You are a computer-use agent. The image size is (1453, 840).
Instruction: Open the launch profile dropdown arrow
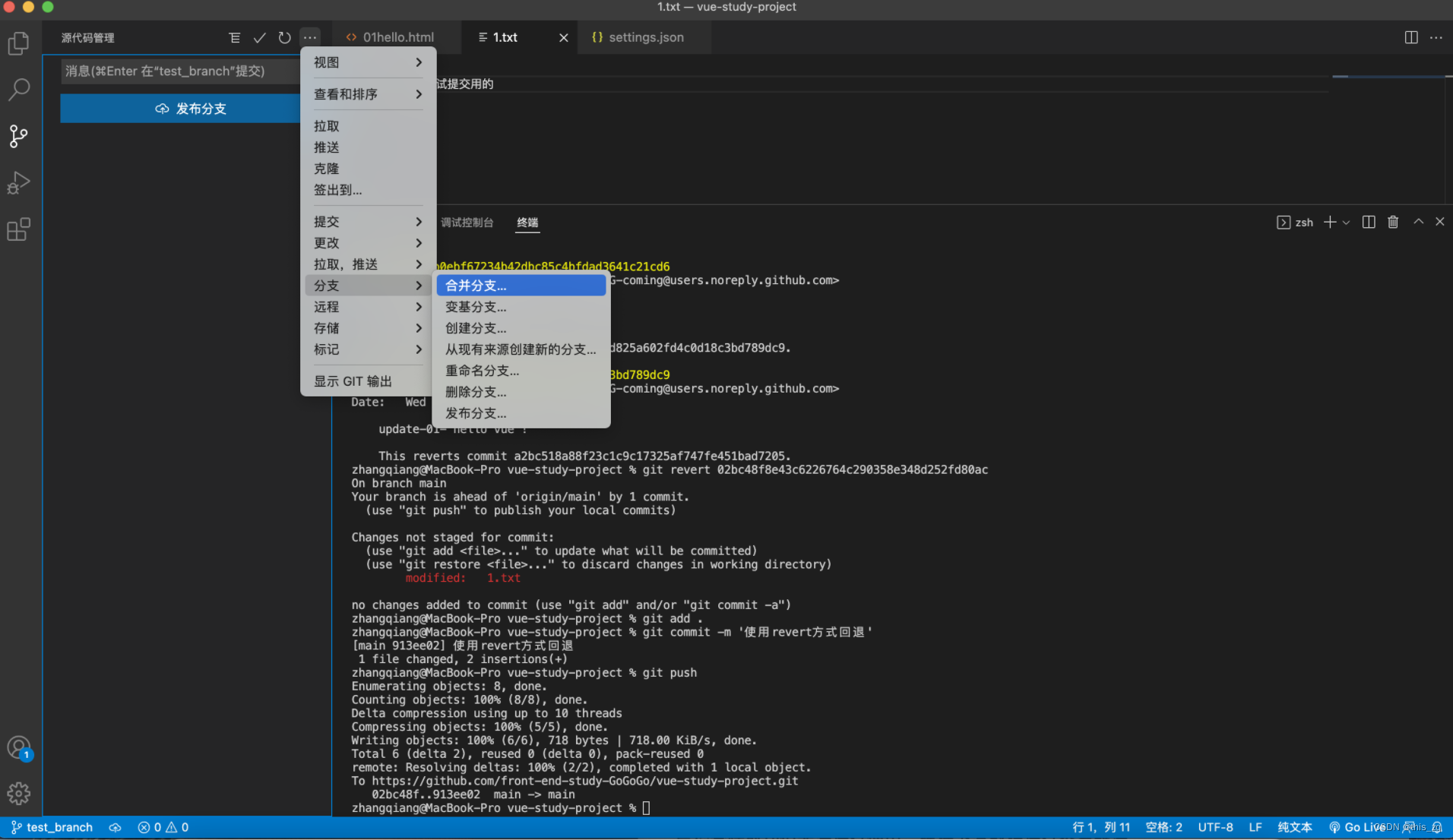pos(1346,223)
